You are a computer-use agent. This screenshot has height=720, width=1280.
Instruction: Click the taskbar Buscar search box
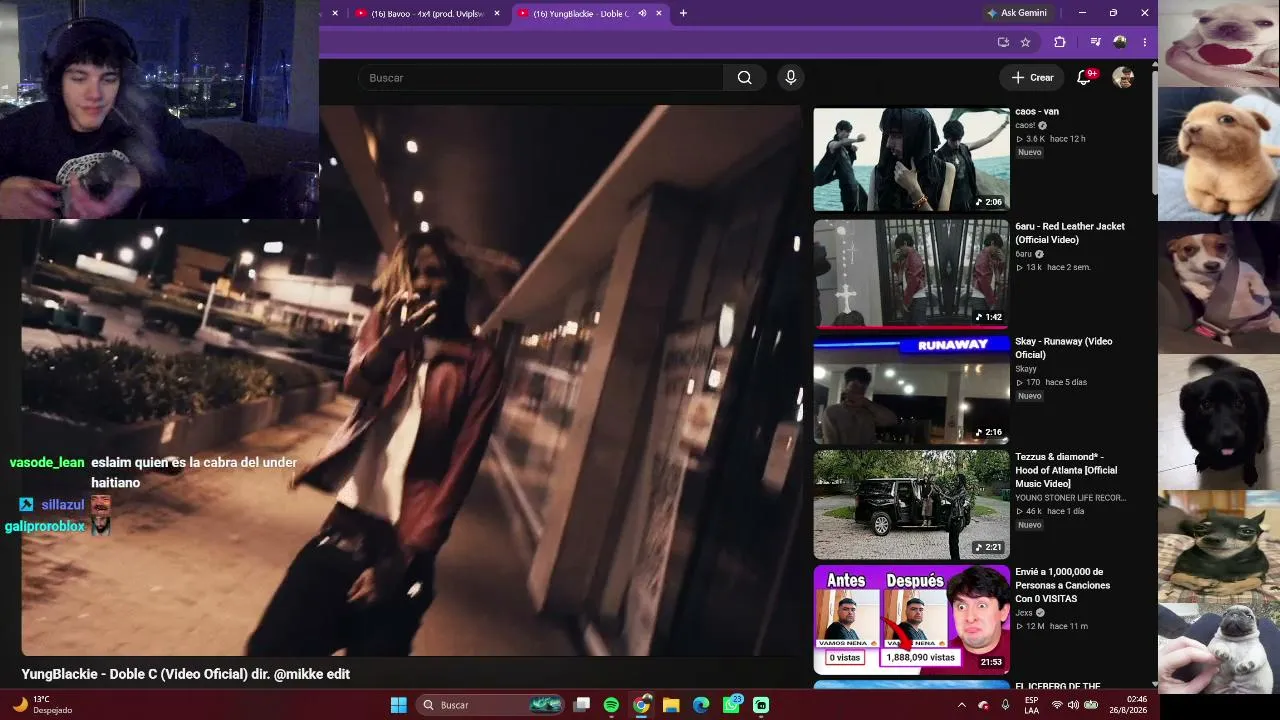[491, 705]
